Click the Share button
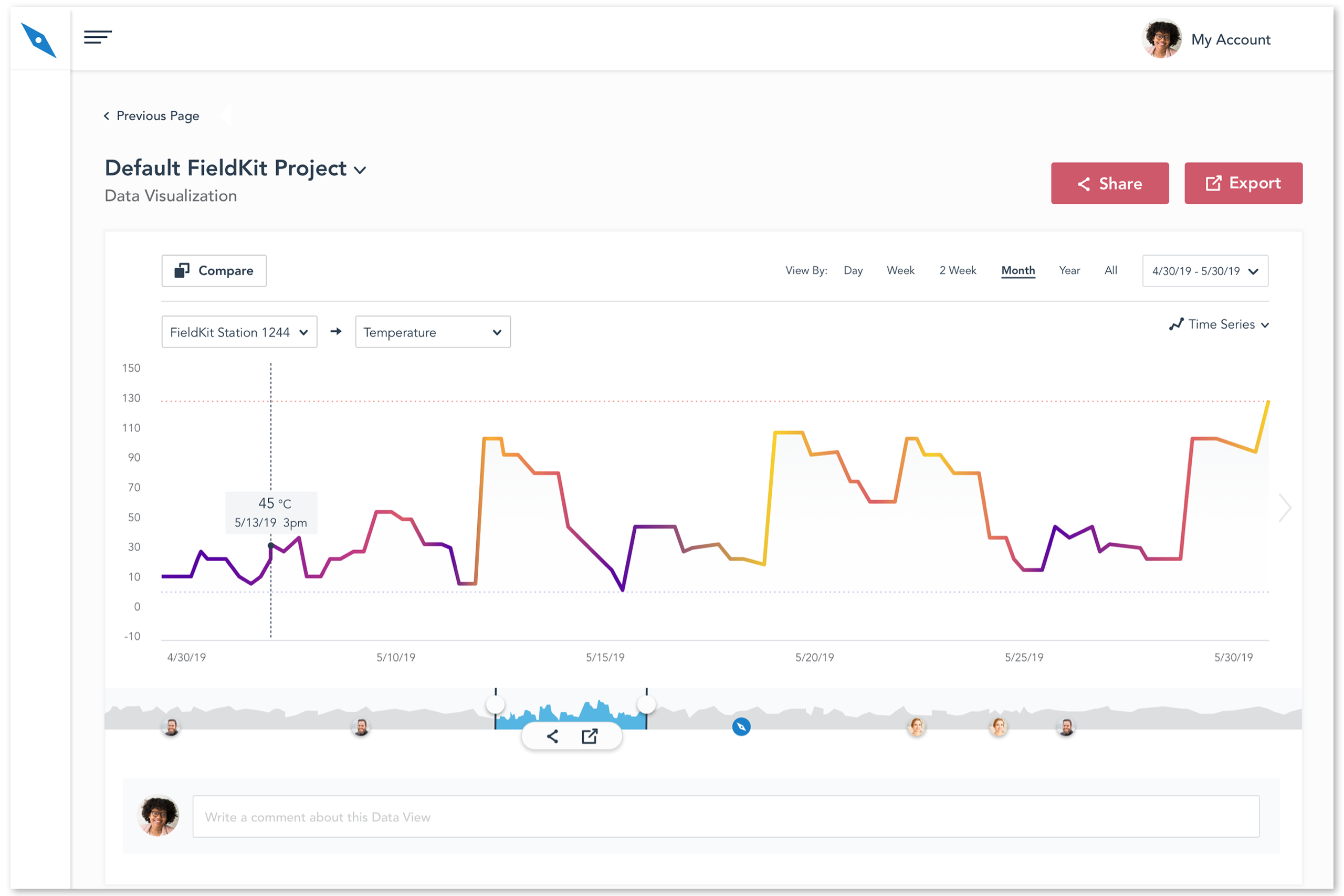Image resolution: width=1344 pixels, height=896 pixels. (x=1109, y=183)
